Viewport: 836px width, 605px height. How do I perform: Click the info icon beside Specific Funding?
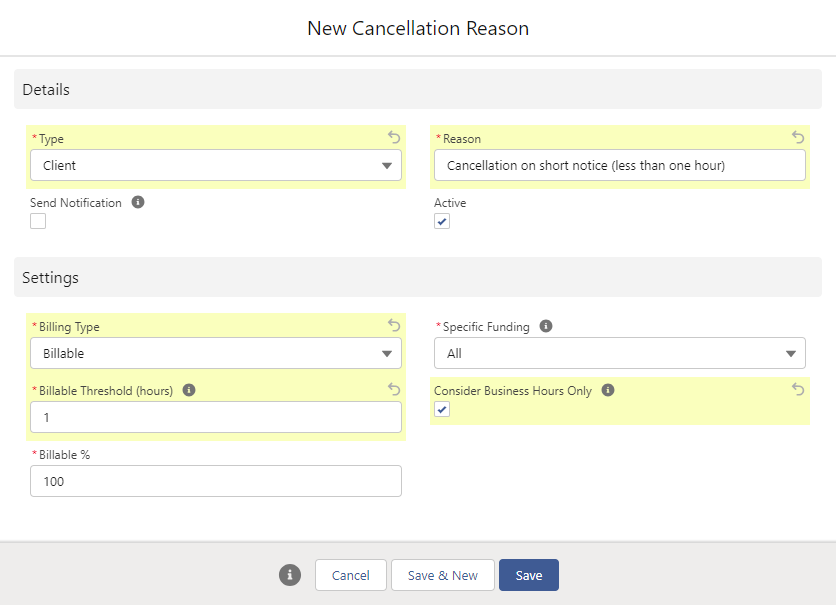click(x=545, y=325)
